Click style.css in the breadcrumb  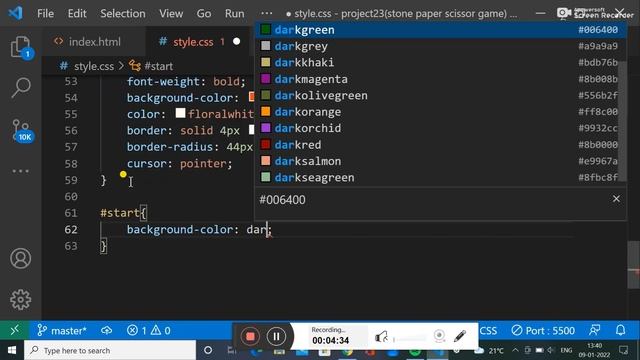click(93, 66)
